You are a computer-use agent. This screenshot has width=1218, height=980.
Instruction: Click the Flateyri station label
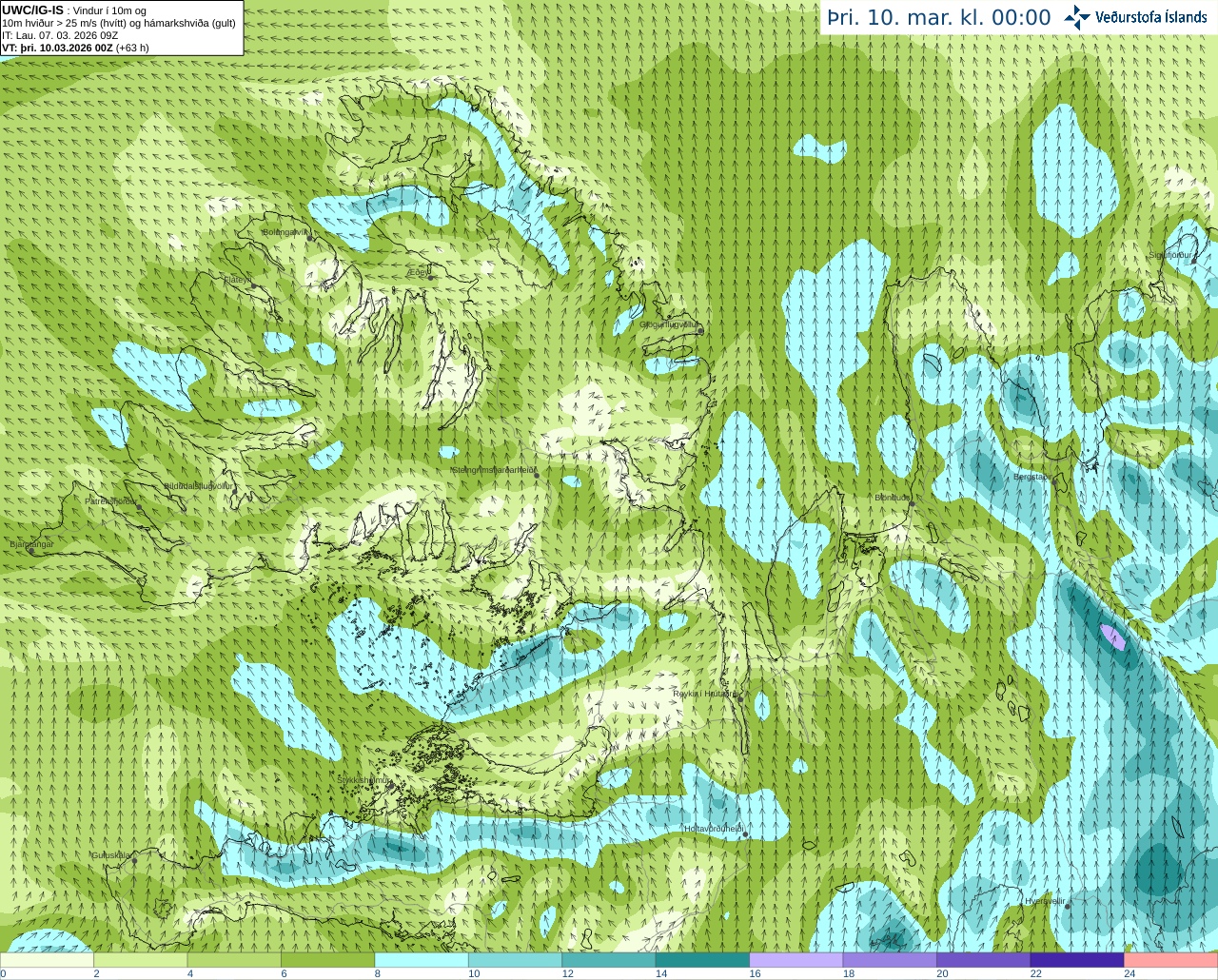coord(238,280)
